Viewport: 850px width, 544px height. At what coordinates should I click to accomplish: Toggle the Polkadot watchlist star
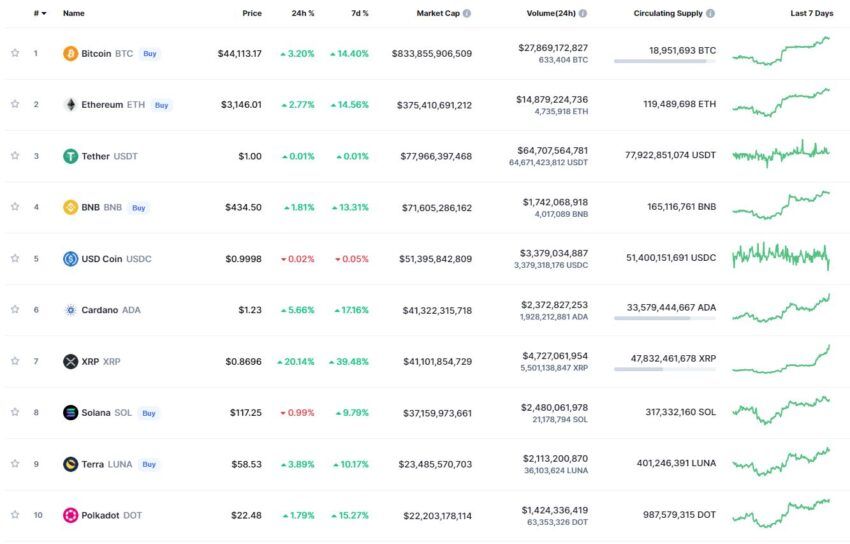tap(15, 514)
